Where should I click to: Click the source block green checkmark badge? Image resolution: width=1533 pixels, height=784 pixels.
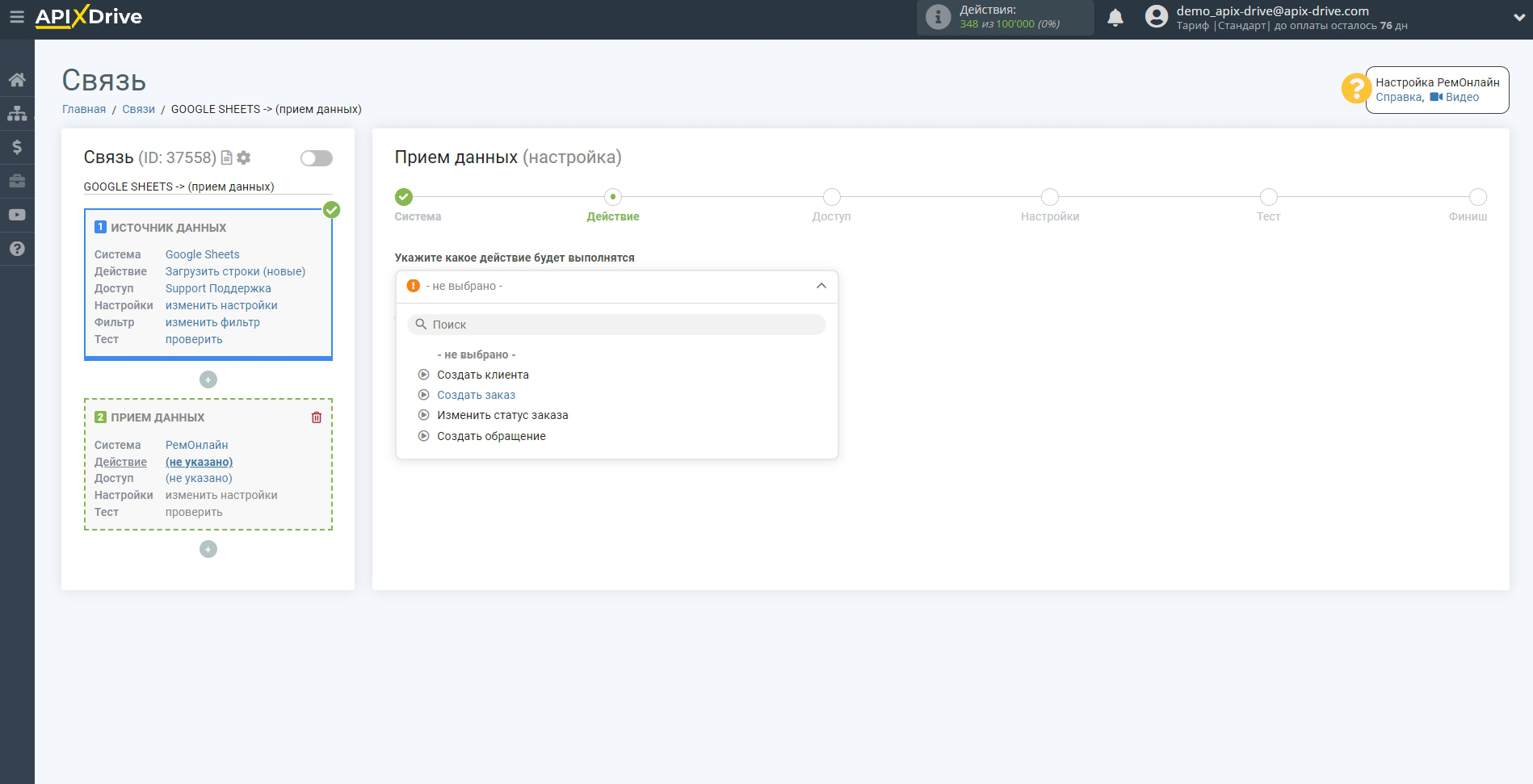coord(332,210)
